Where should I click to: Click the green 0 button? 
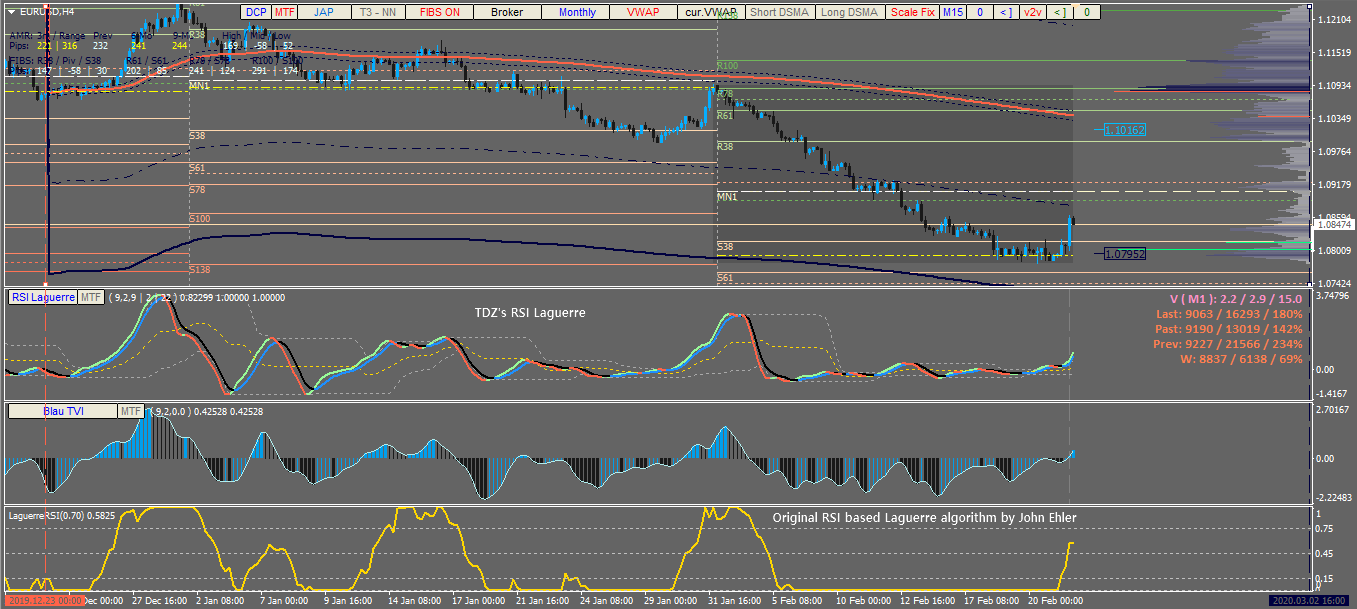coord(1087,12)
